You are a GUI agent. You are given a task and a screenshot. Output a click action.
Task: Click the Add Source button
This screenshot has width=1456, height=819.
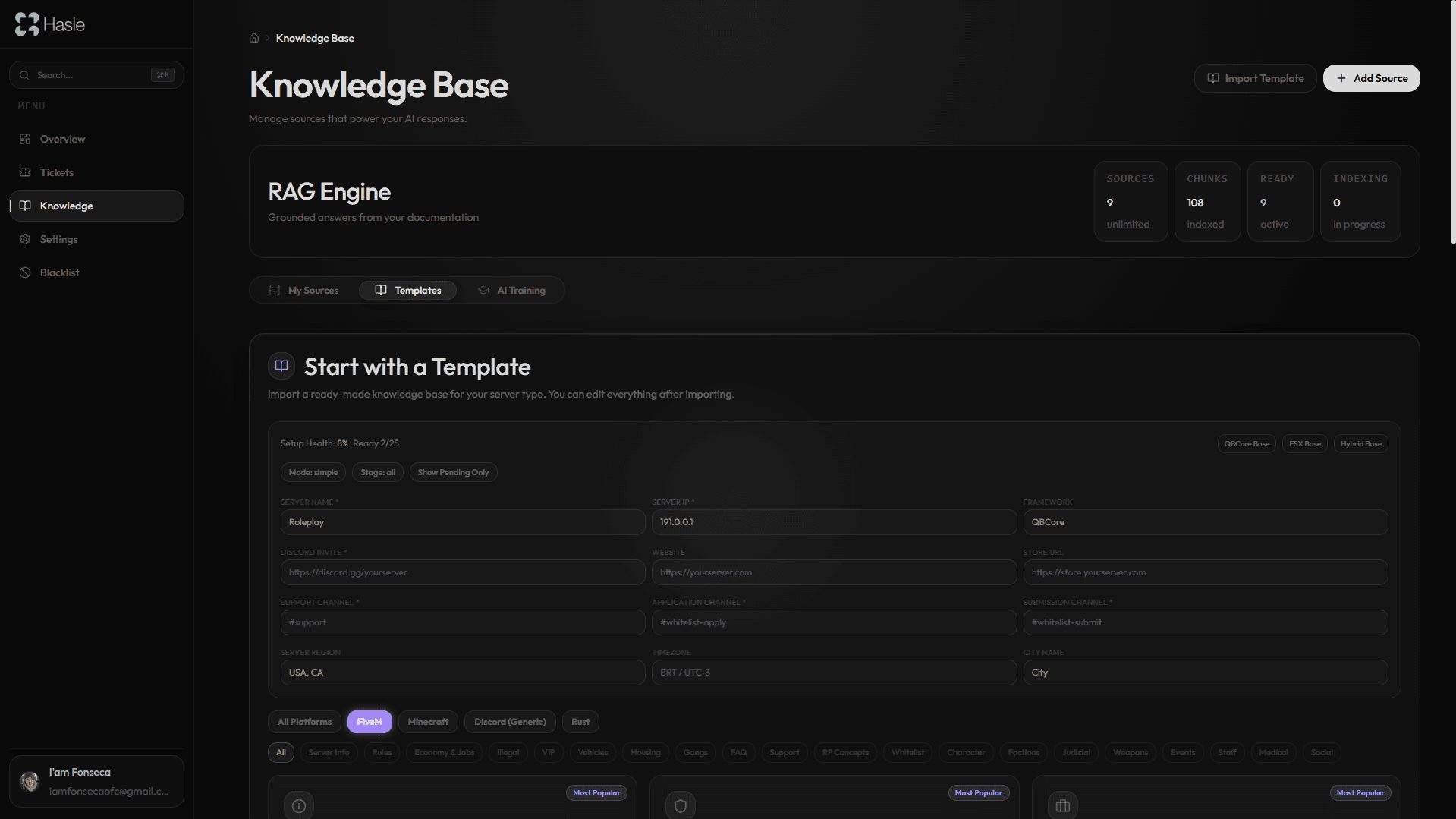[x=1370, y=78]
